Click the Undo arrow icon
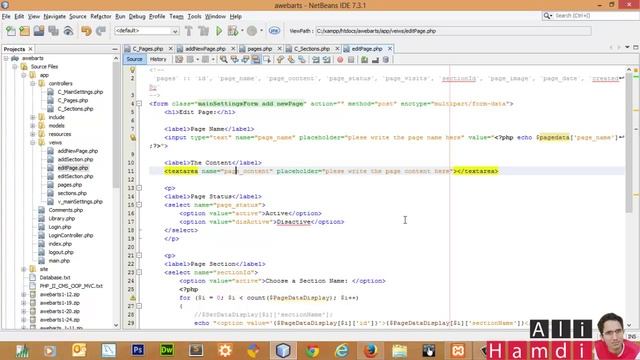 [x=86, y=31]
